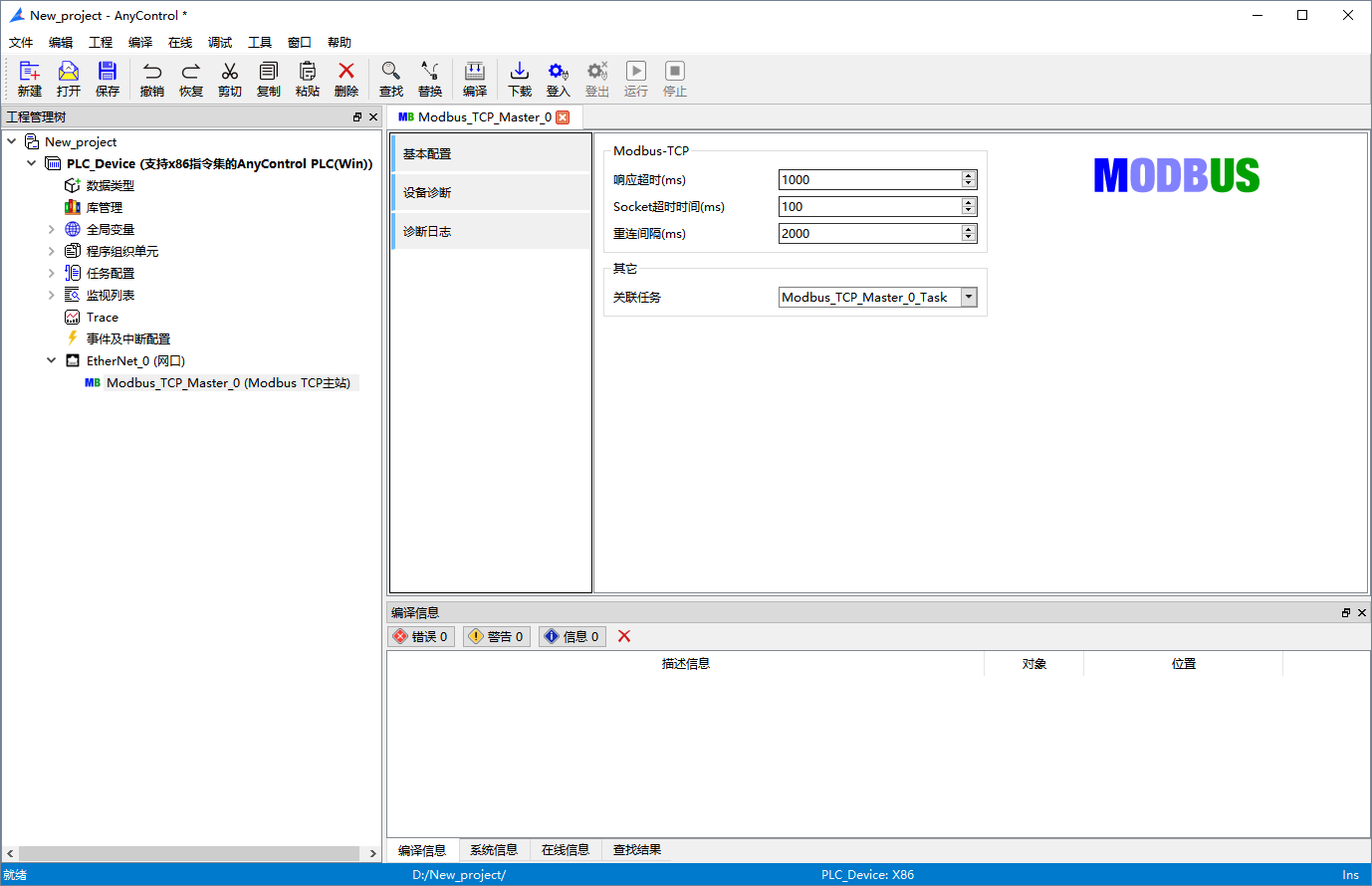The width and height of the screenshot is (1372, 886).
Task: Close the Modbus_TCP_Master_0 tab
Action: pos(563,116)
